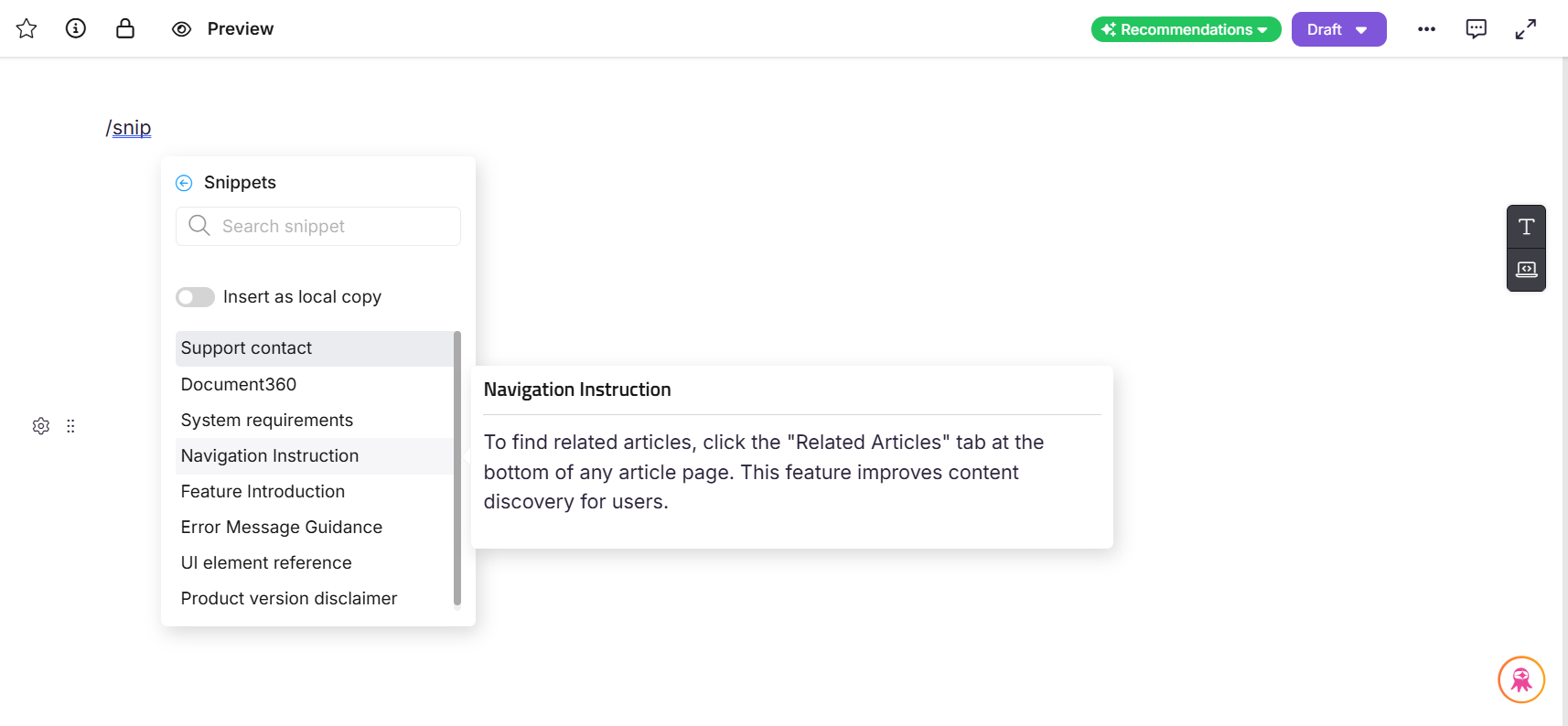Click the code block tool icon
Viewport: 1568px width, 726px height.
(x=1526, y=270)
